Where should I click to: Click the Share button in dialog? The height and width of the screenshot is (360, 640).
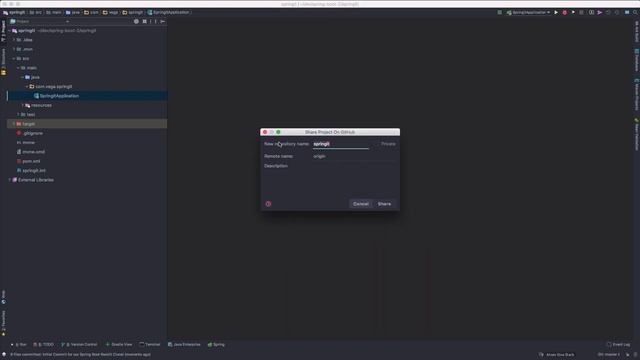coord(384,204)
